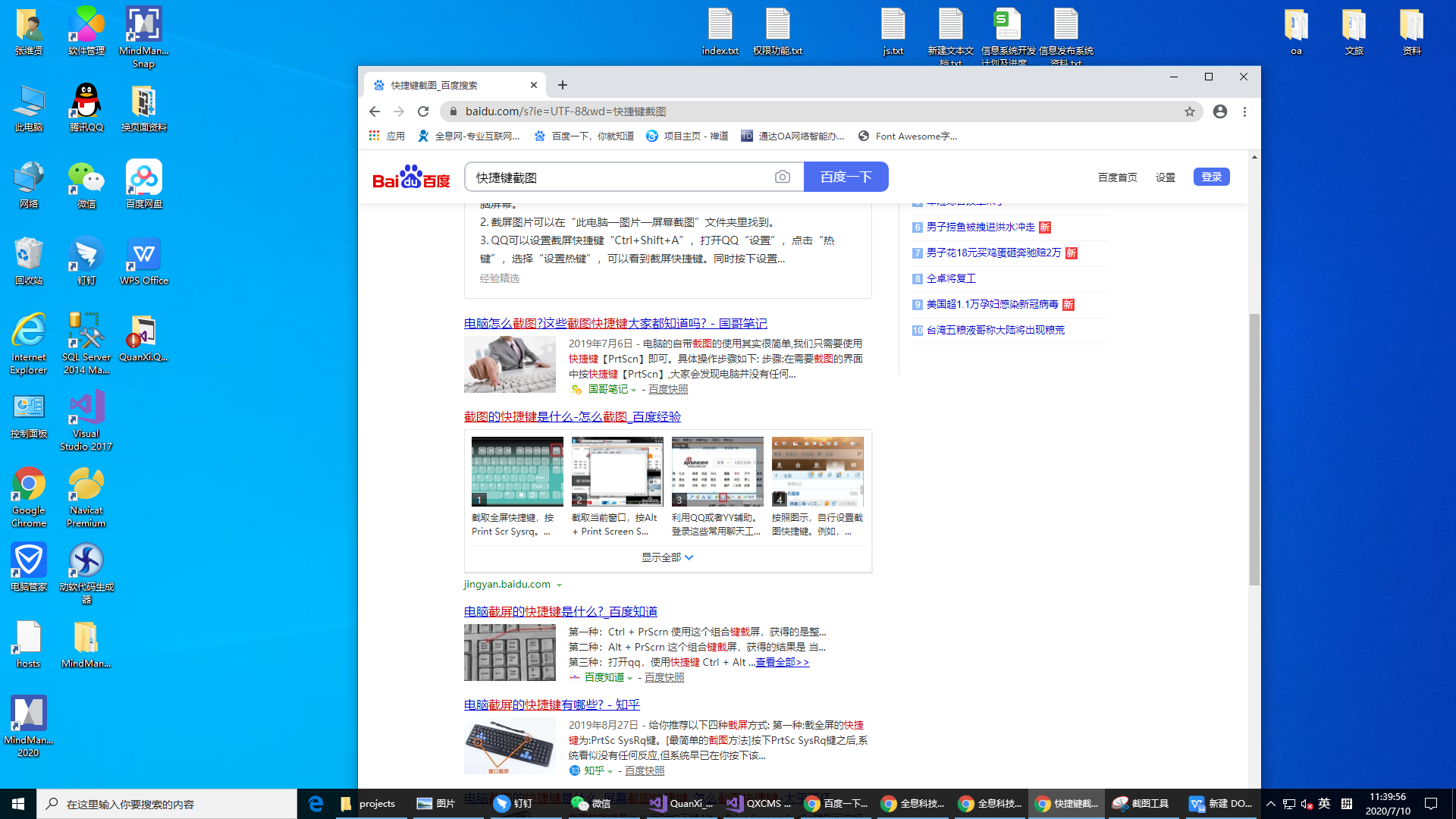Click step 3 thumbnail 利用QQ或者YY辅助
Viewport: 1456px width, 819px height.
tap(717, 472)
